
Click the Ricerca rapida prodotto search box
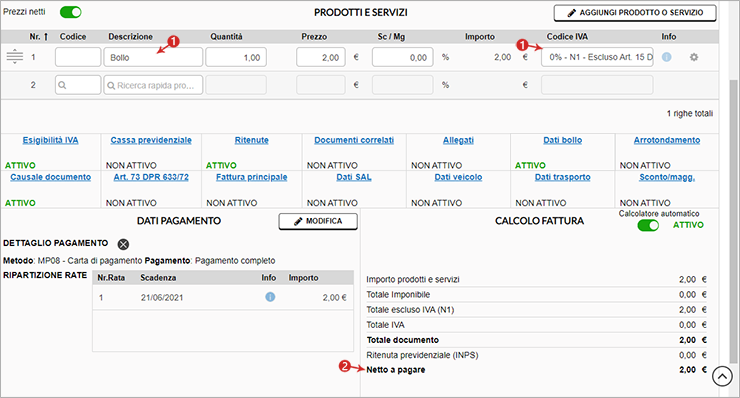pyautogui.click(x=153, y=85)
